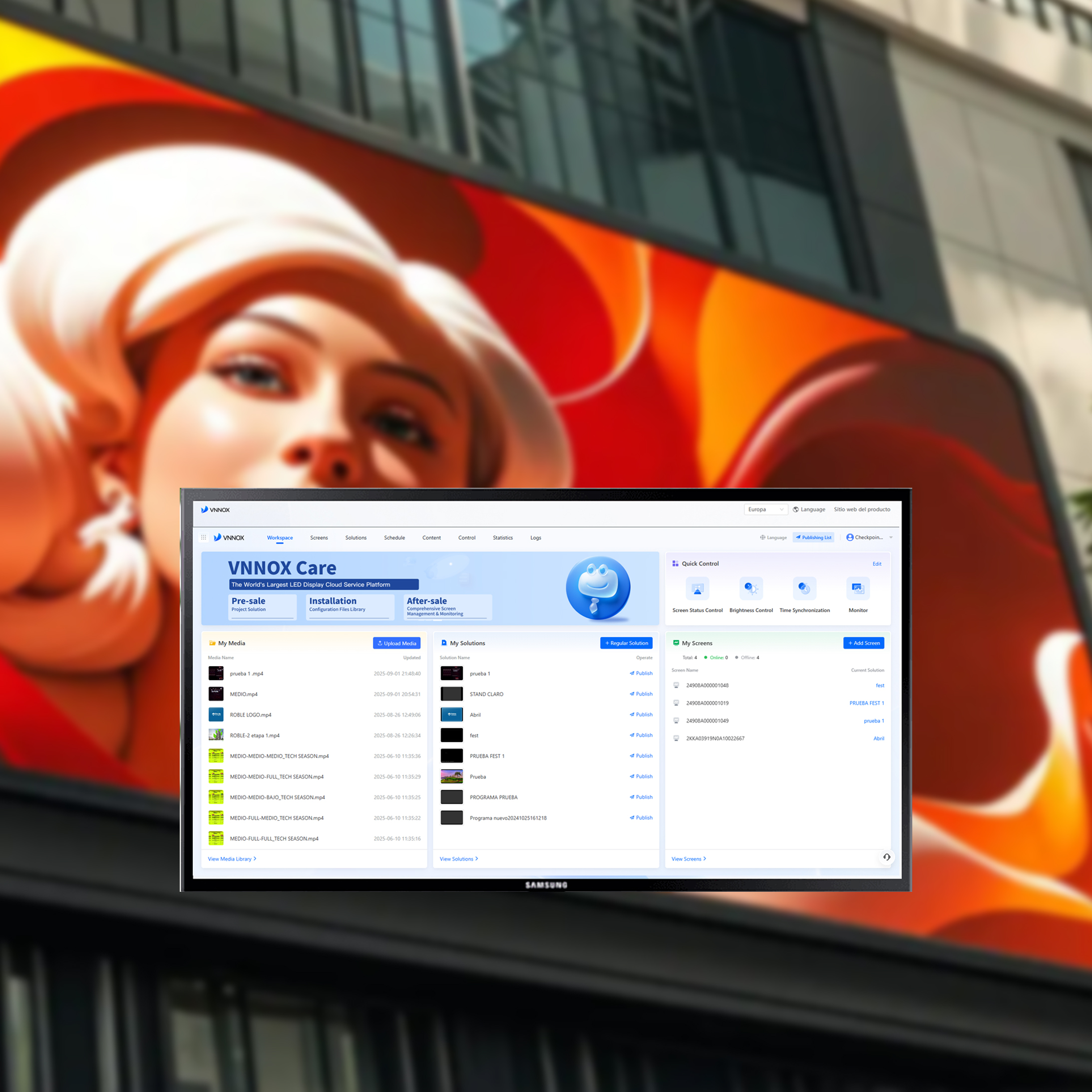The width and height of the screenshot is (1092, 1092).
Task: Click Edit in Quick Control panel
Action: pos(877,564)
